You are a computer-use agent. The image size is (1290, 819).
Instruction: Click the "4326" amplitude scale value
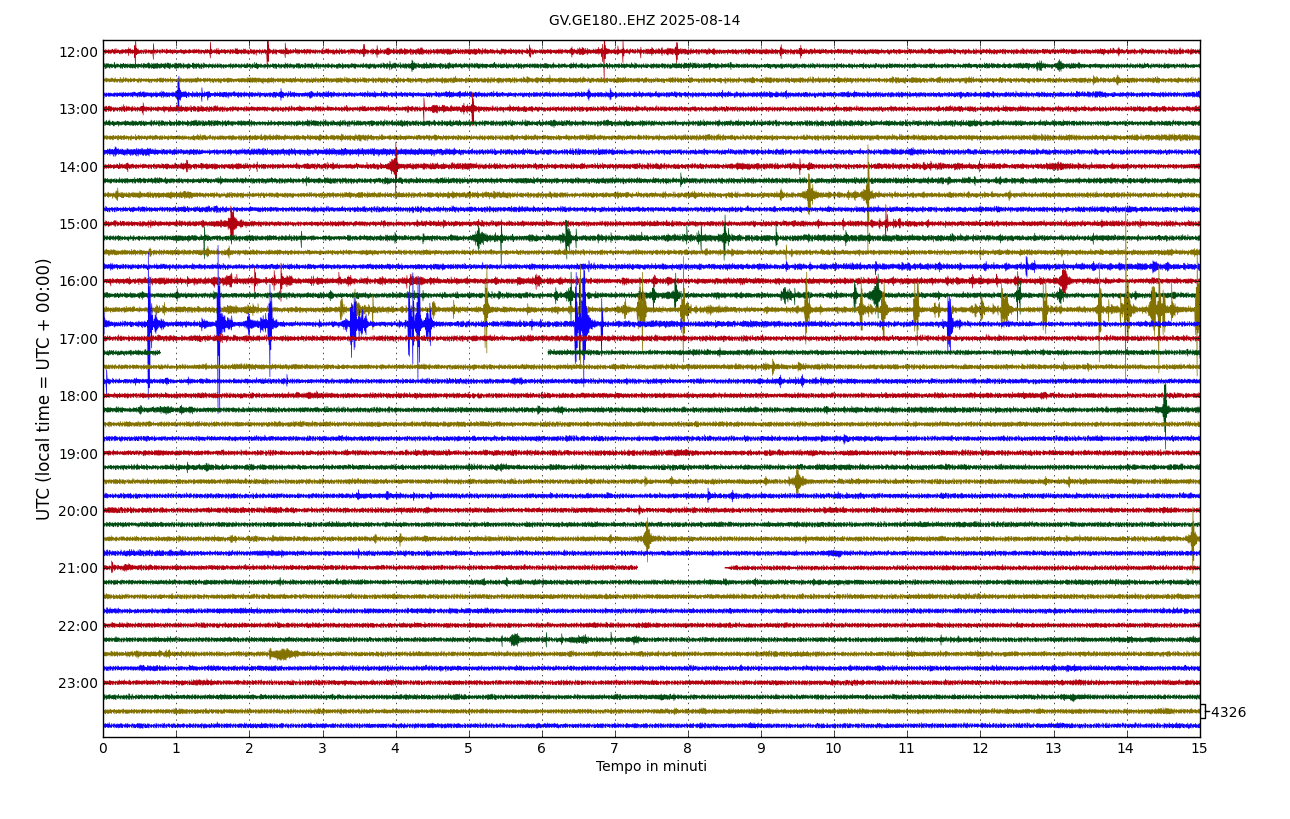[1228, 713]
